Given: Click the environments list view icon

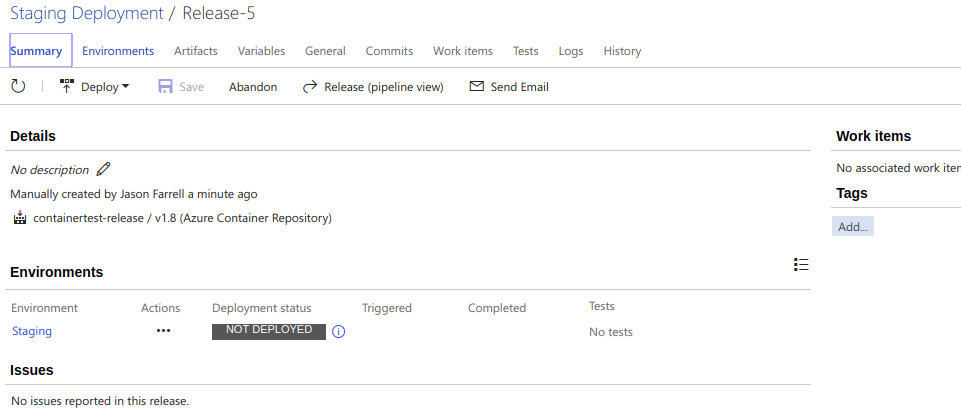Looking at the screenshot, I should [800, 264].
